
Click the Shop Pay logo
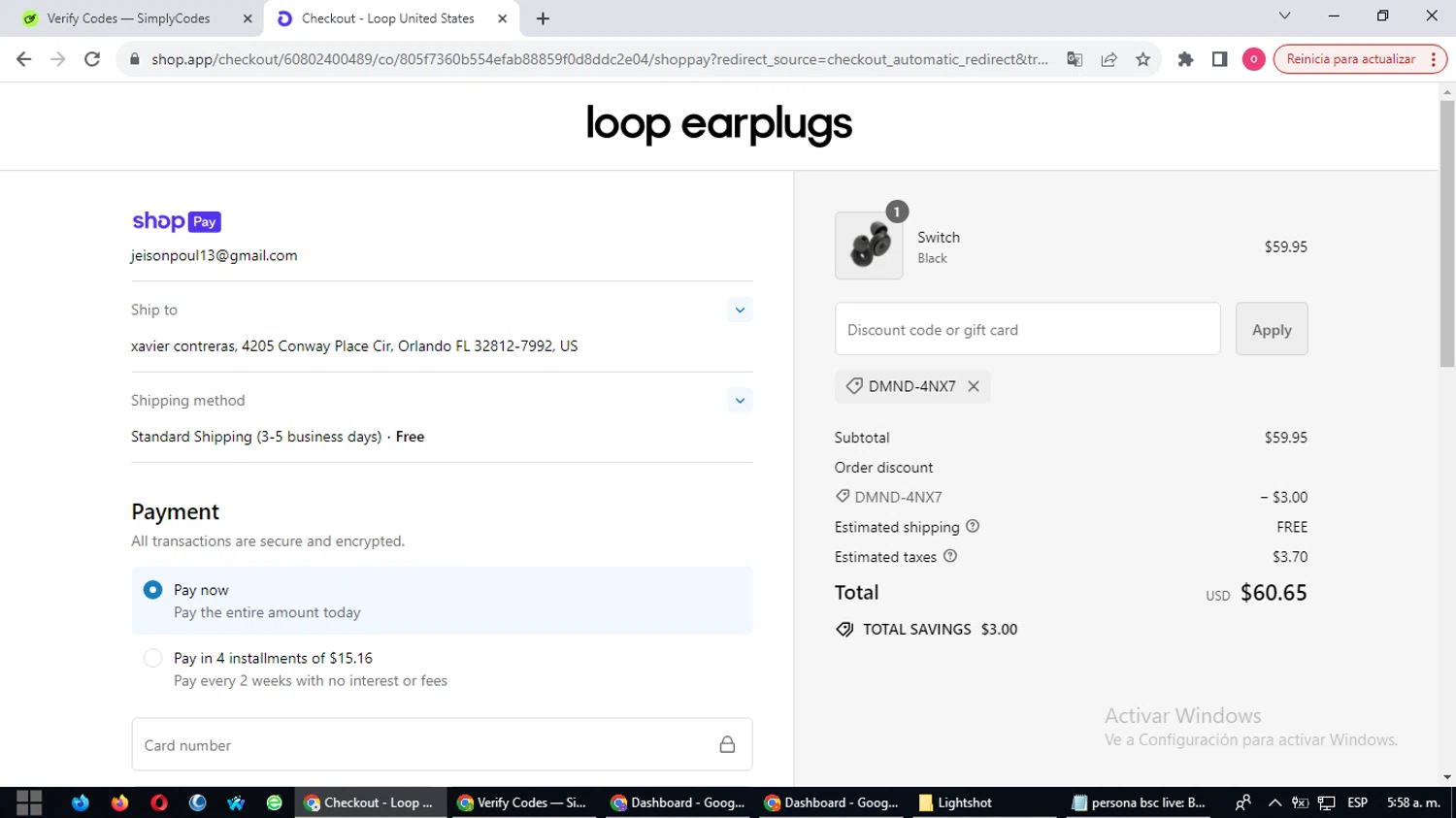point(177,221)
